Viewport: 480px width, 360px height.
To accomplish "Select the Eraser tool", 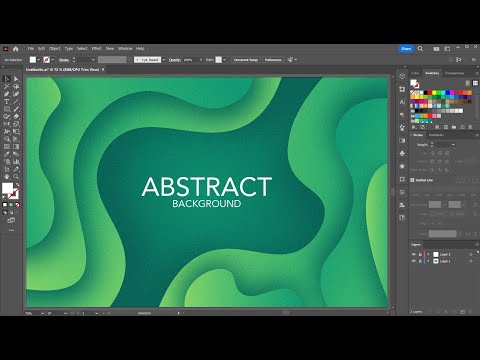I will pos(16,117).
